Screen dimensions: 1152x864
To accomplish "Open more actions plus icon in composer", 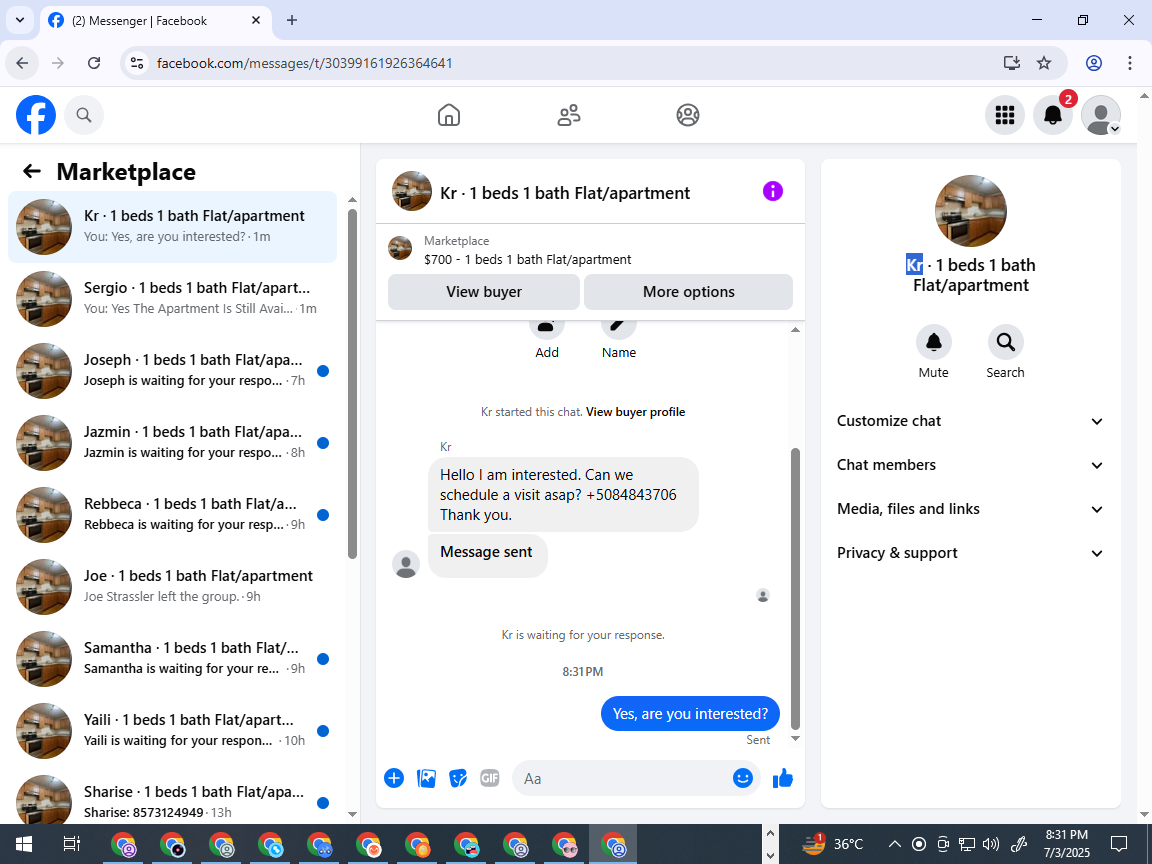I will point(394,778).
